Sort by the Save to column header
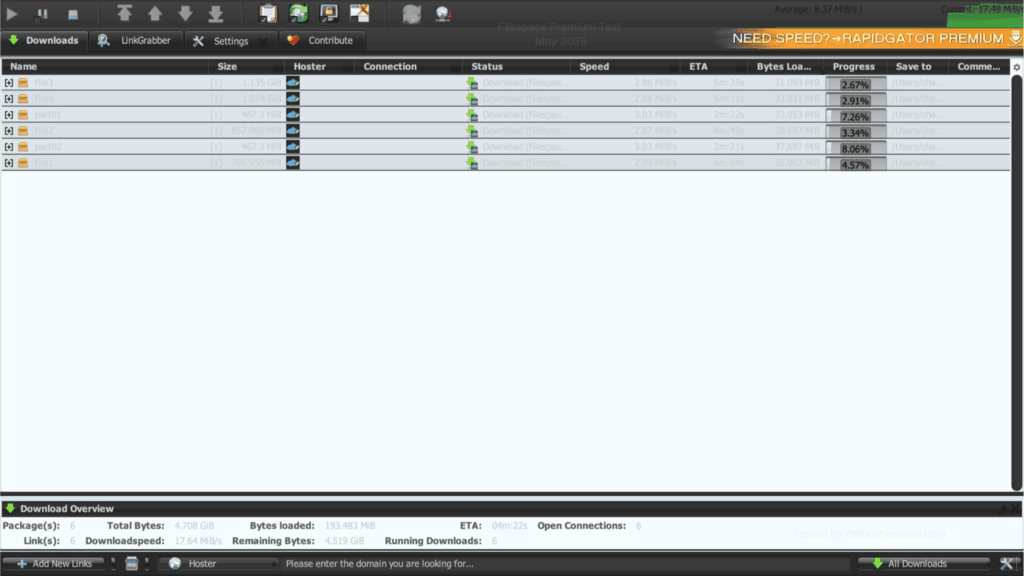 click(x=917, y=67)
